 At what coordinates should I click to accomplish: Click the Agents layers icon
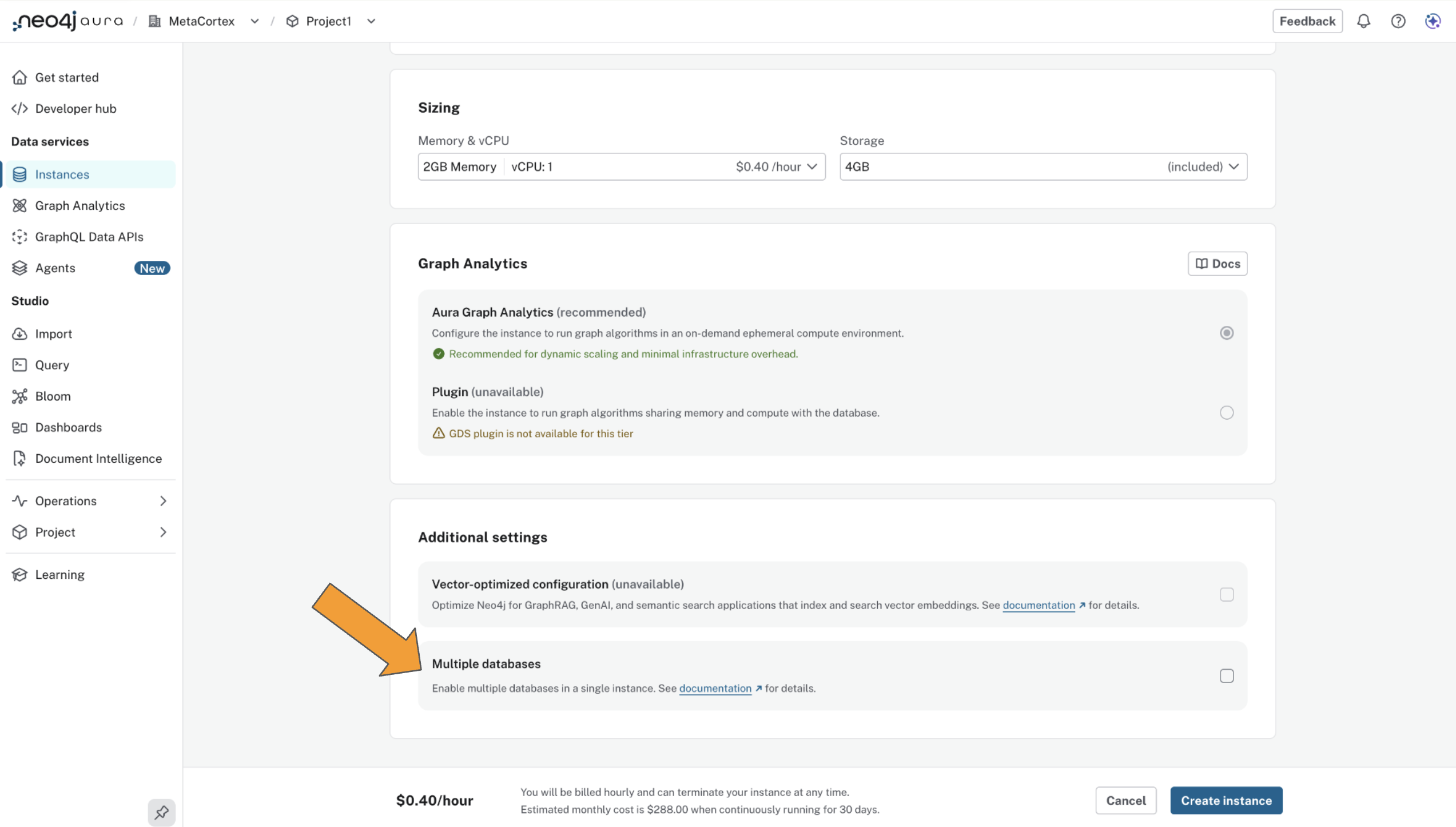[x=19, y=268]
